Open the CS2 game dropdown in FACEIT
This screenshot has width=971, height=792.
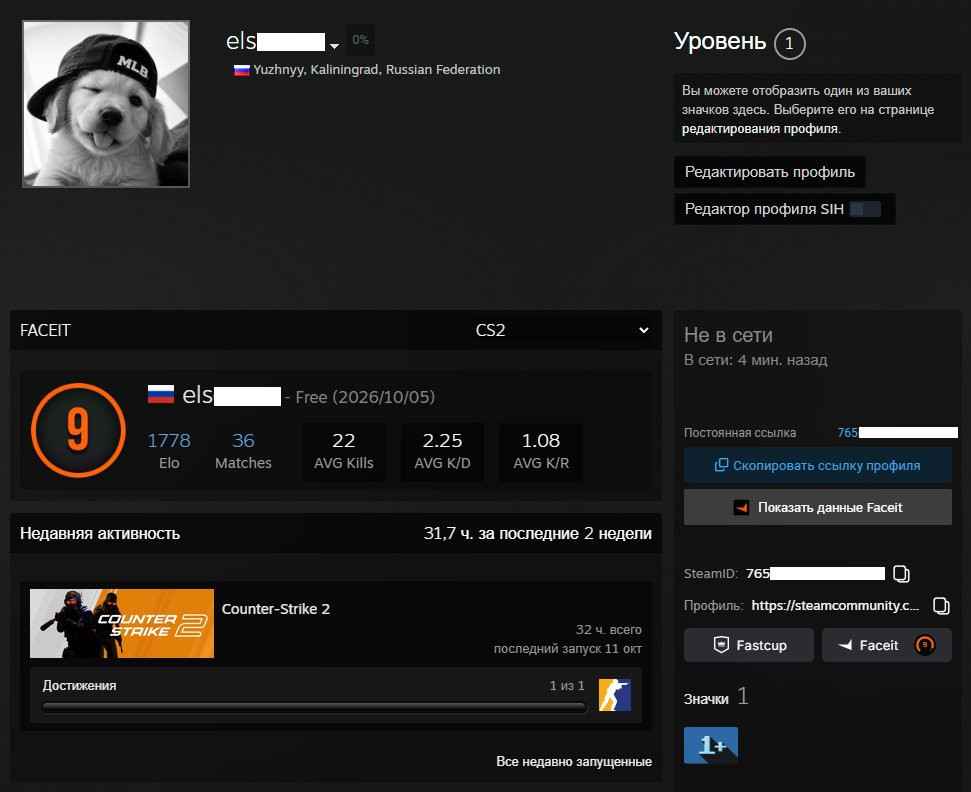pos(562,330)
